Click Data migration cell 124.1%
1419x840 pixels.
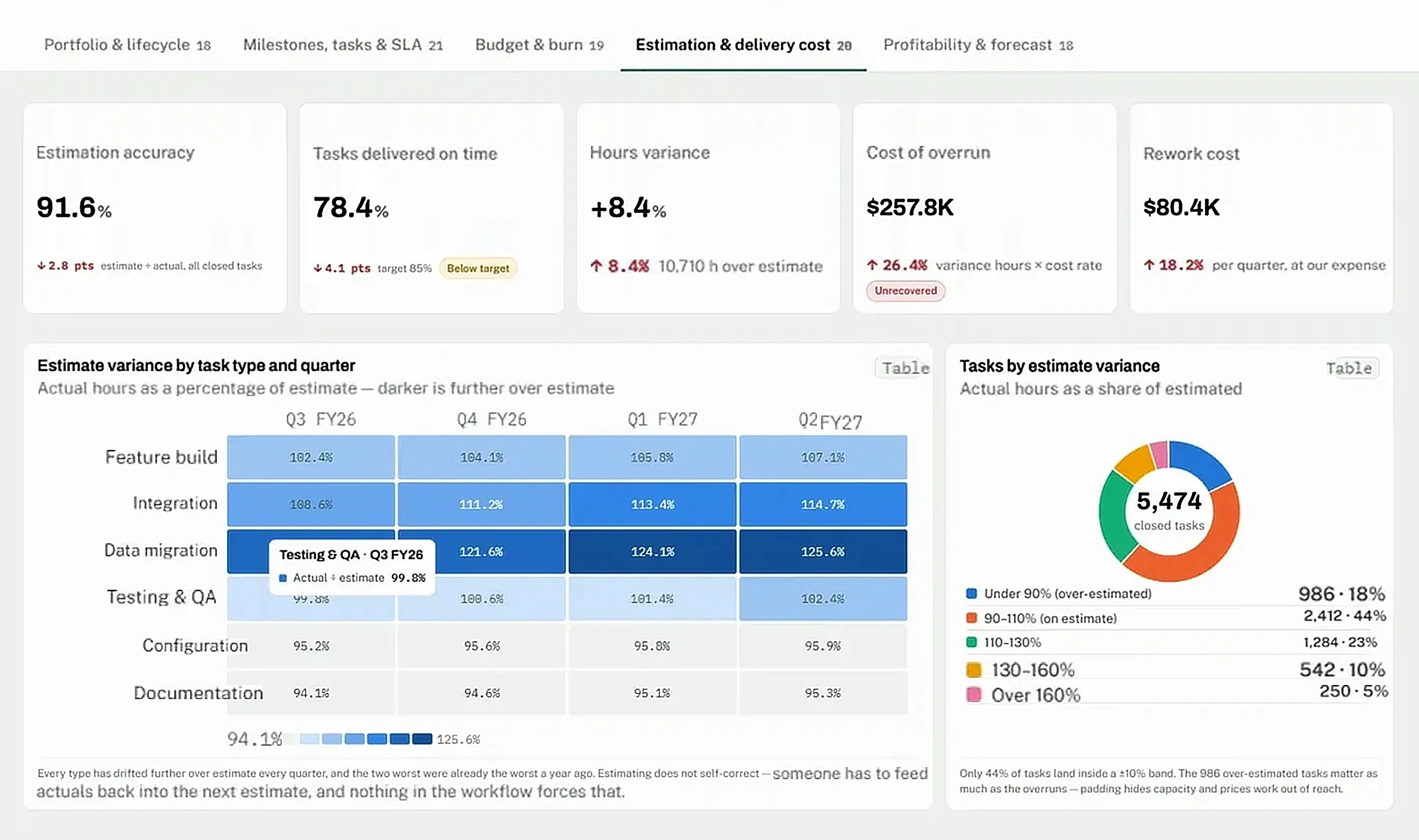tap(652, 551)
